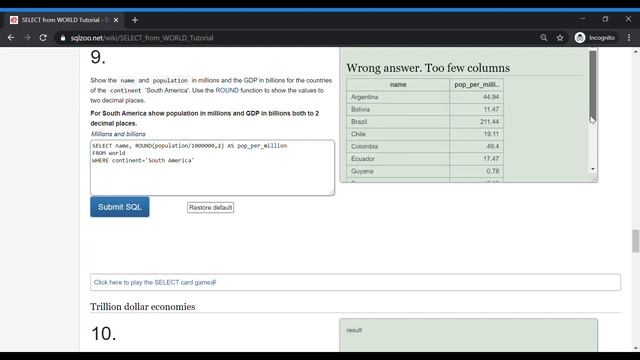Click the 'Trillion dollar economies' heading
The image size is (640, 360).
pyautogui.click(x=142, y=307)
